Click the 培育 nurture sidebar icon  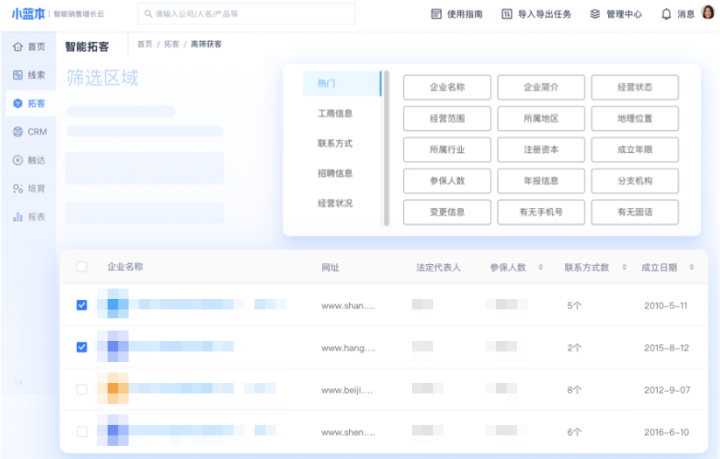(18, 188)
